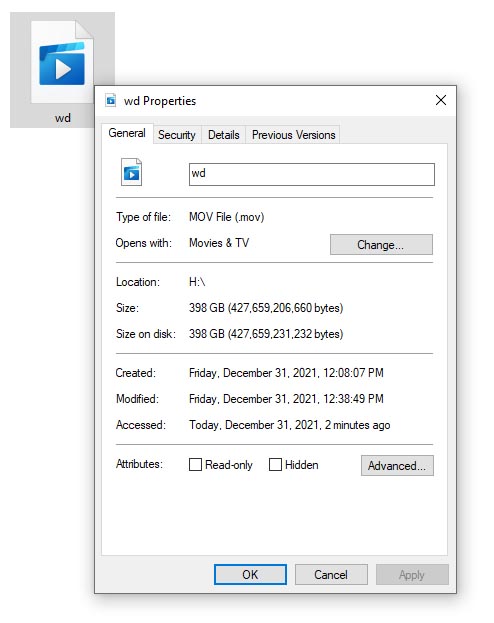Go to the Previous Versions tab

click(294, 135)
